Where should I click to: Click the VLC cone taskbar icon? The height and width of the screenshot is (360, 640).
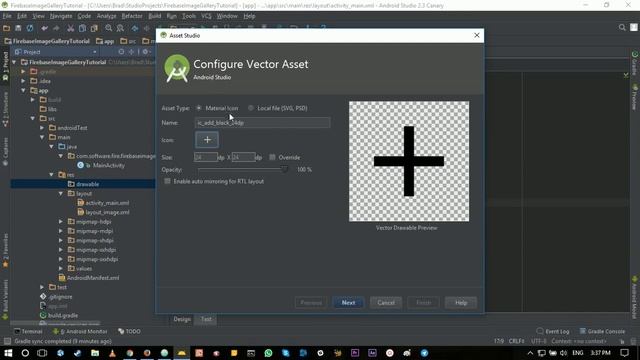(x=112, y=353)
